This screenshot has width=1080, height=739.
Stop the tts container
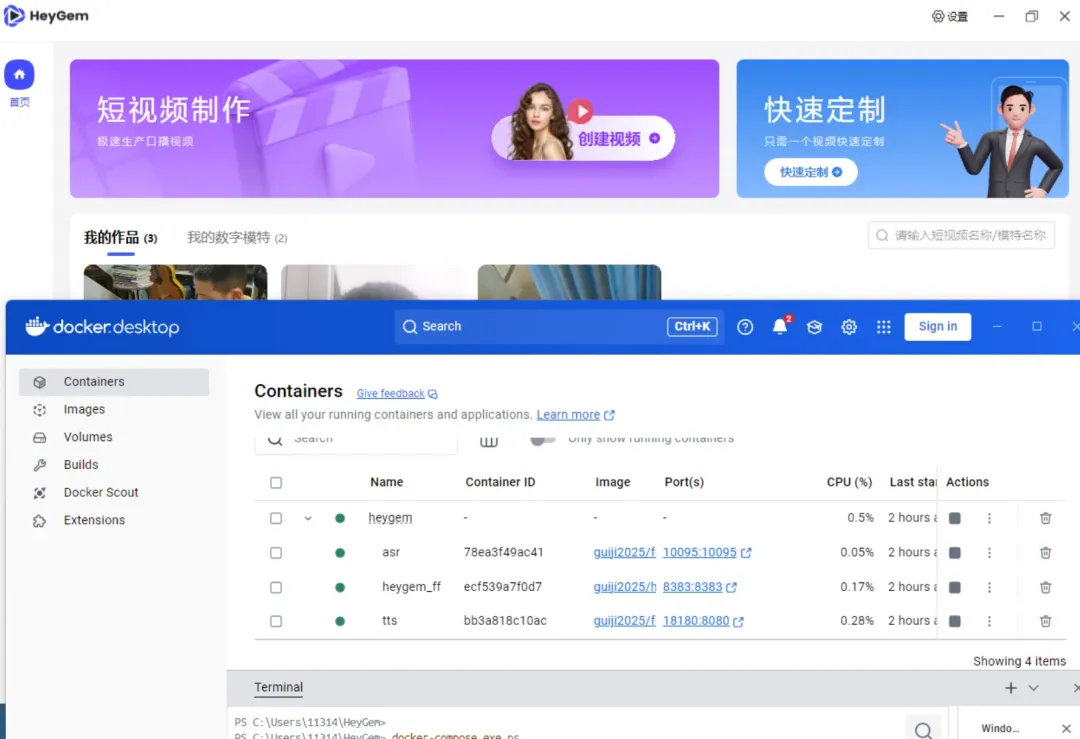click(955, 621)
